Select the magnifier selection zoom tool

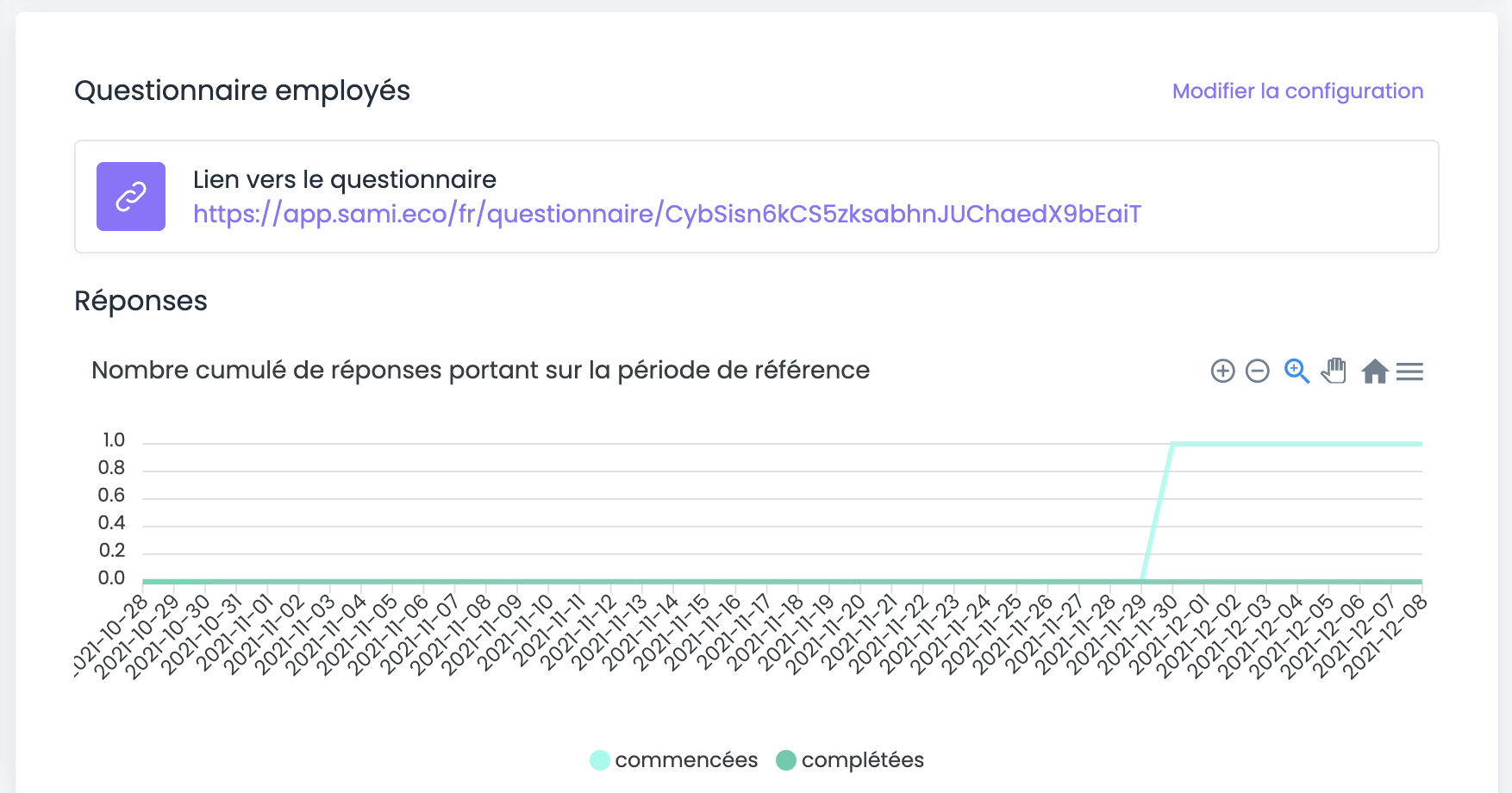(1296, 372)
